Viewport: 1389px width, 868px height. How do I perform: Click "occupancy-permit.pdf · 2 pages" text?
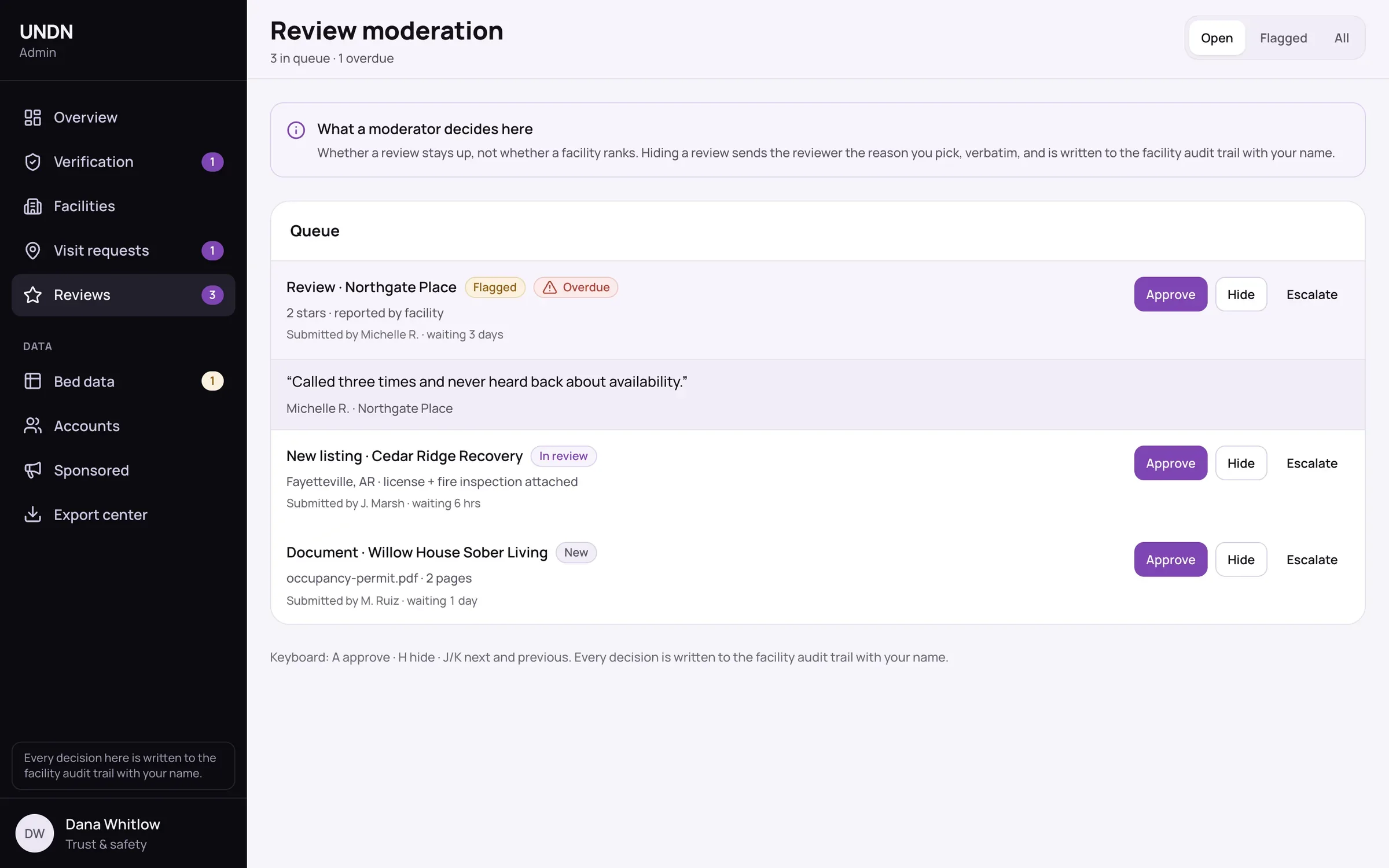tap(379, 578)
